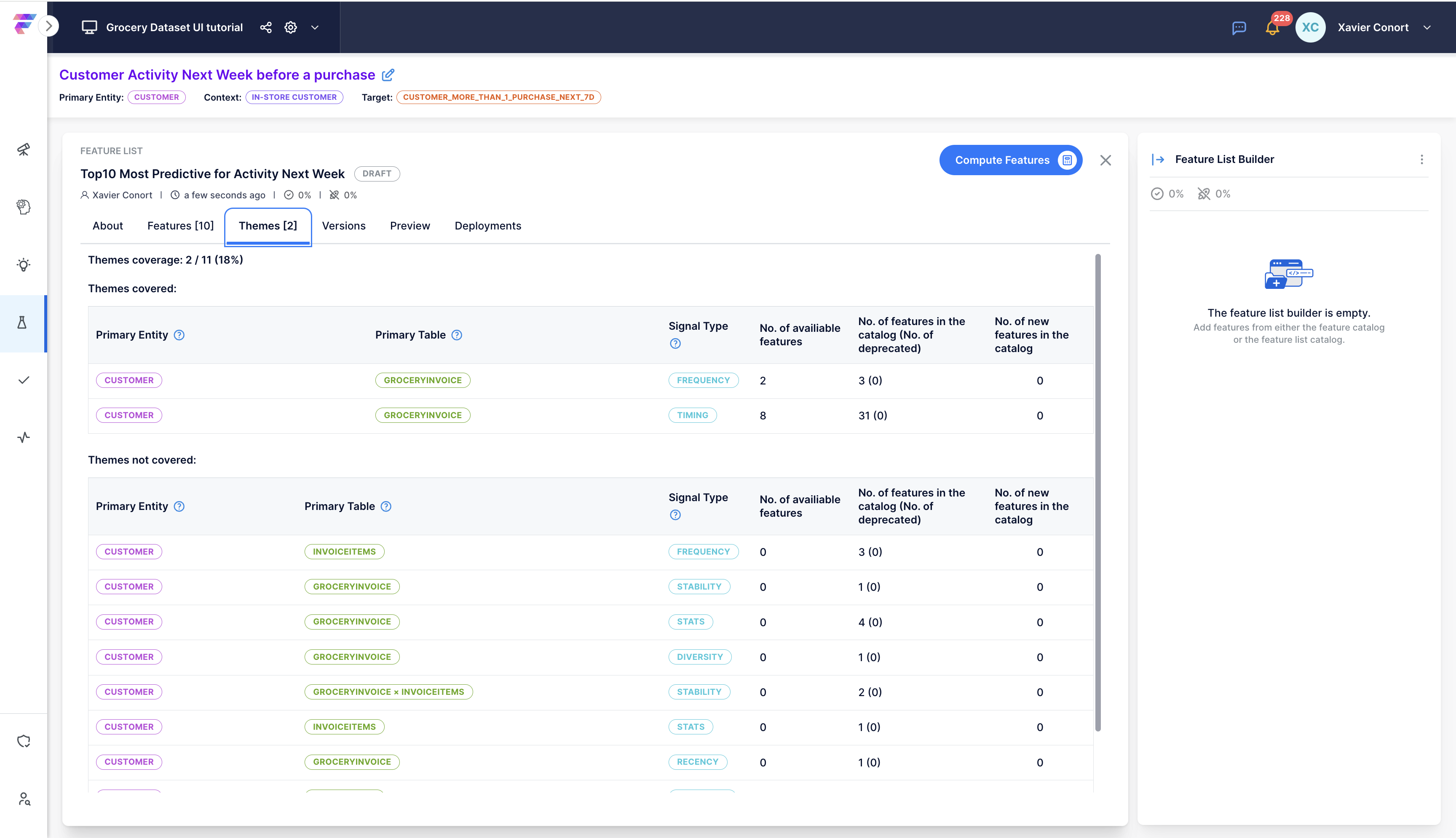This screenshot has width=1456, height=838.
Task: Click the DIVERSITY signal type tag
Action: pyautogui.click(x=699, y=657)
